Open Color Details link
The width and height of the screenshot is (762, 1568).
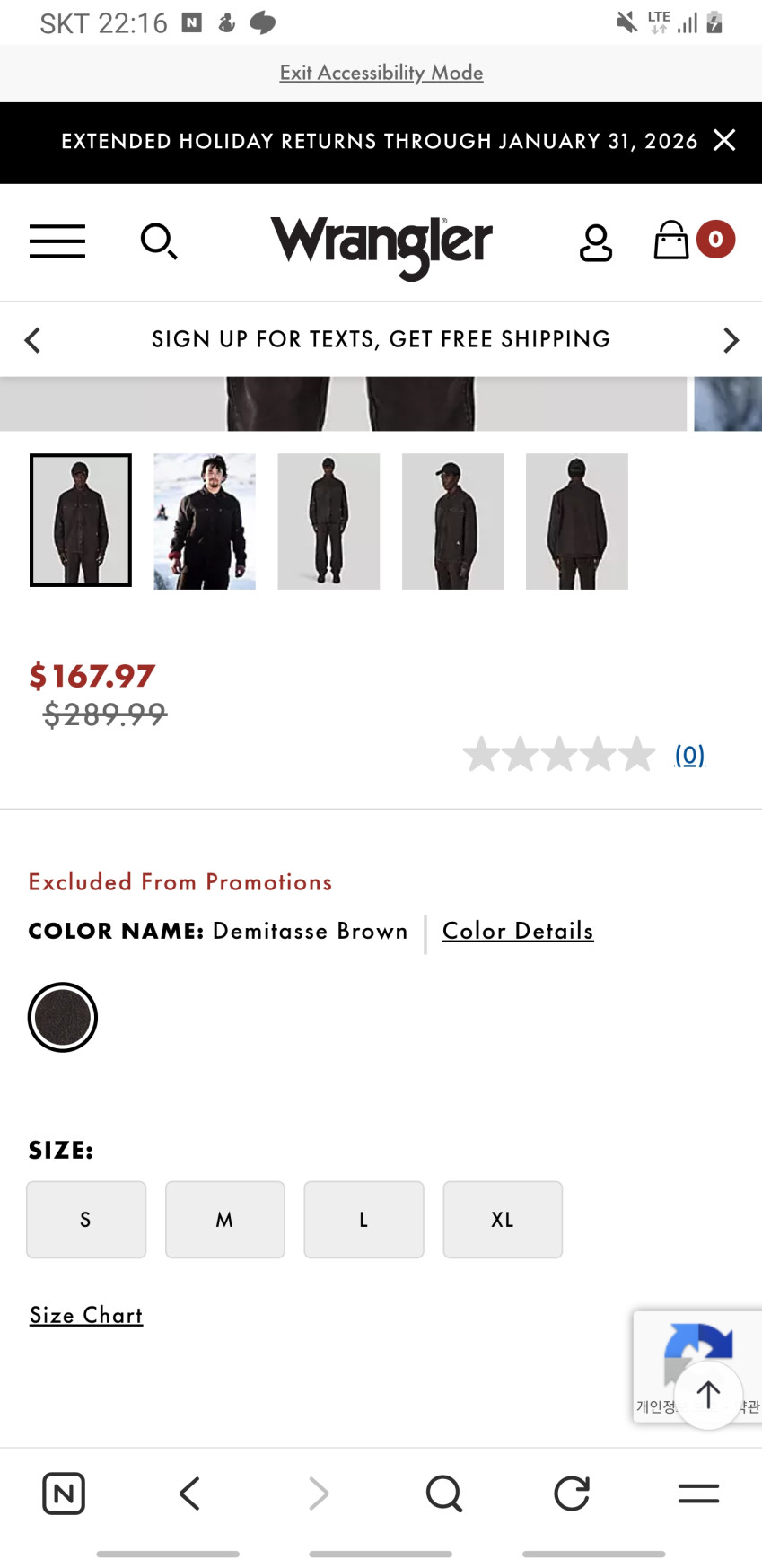pos(518,931)
